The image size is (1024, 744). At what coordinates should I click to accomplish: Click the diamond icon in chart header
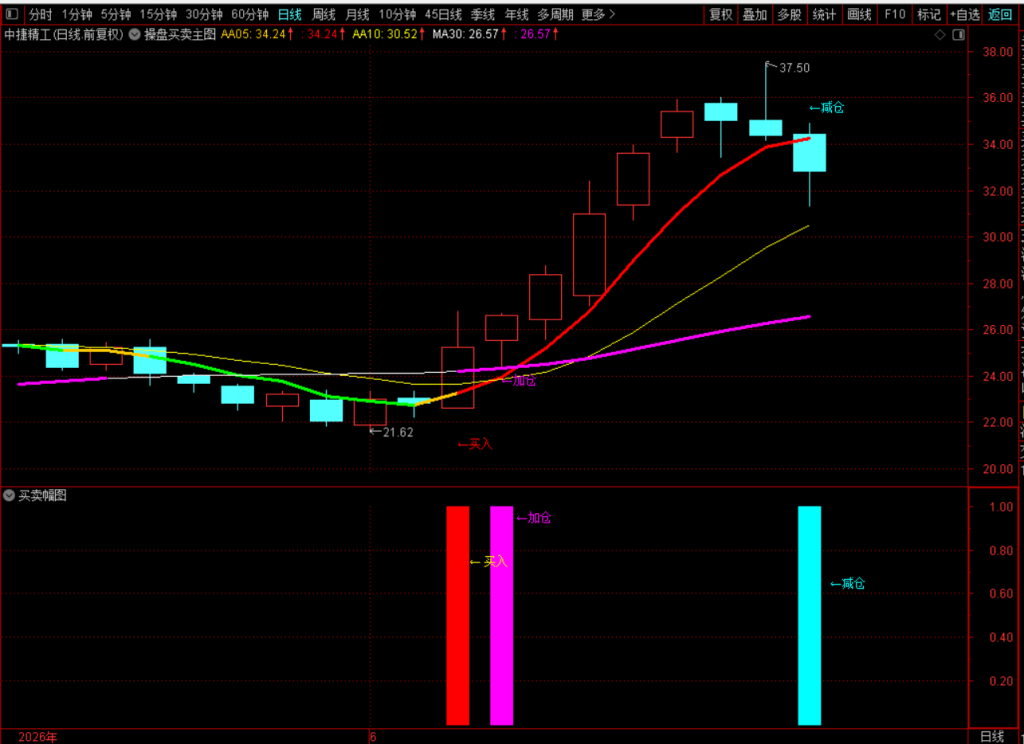[x=940, y=35]
